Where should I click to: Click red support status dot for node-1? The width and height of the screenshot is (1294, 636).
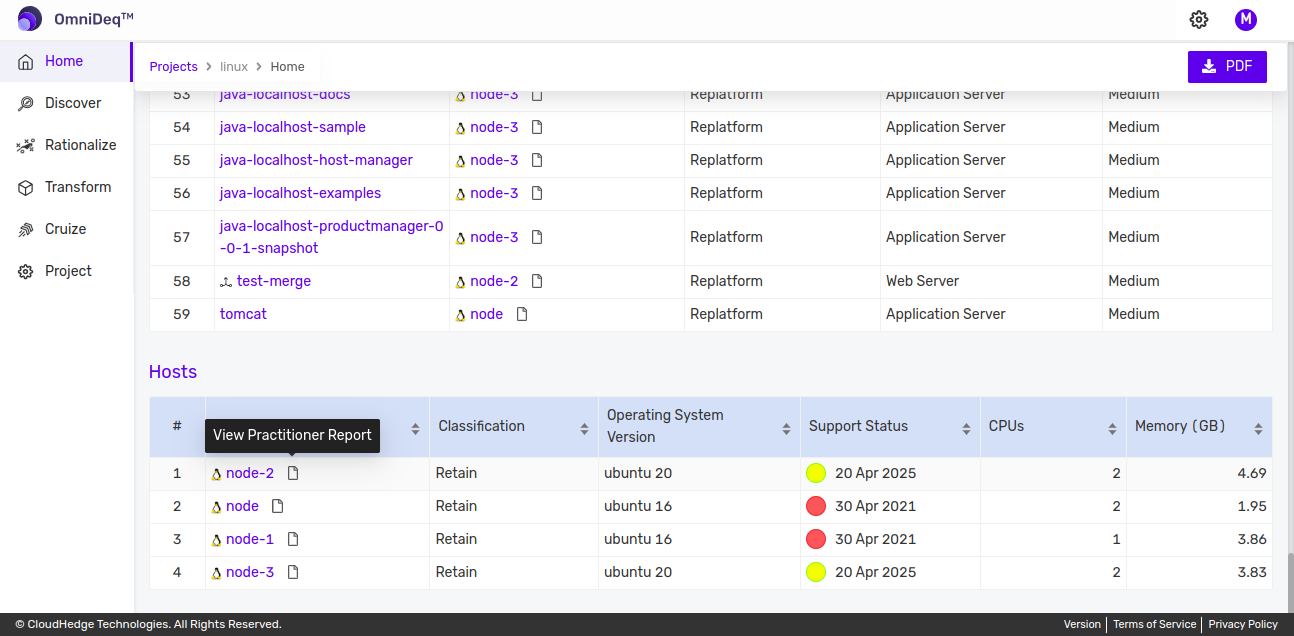click(816, 539)
